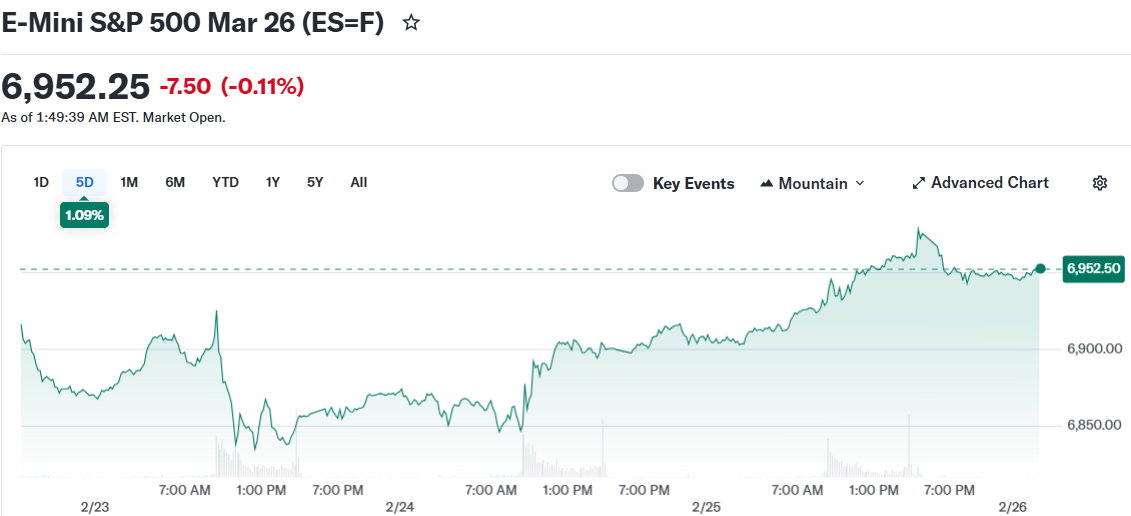Click the 1.09% five-day change badge
1131x516 pixels.
tap(84, 215)
